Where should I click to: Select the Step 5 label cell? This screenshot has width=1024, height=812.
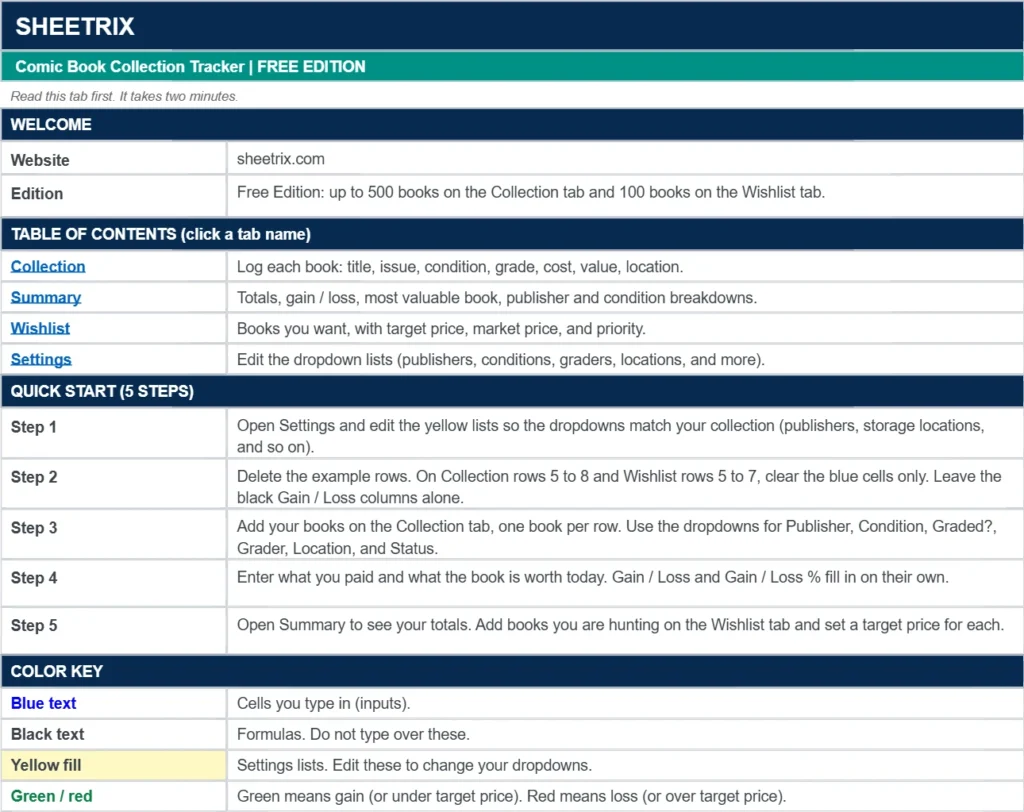click(x=114, y=630)
